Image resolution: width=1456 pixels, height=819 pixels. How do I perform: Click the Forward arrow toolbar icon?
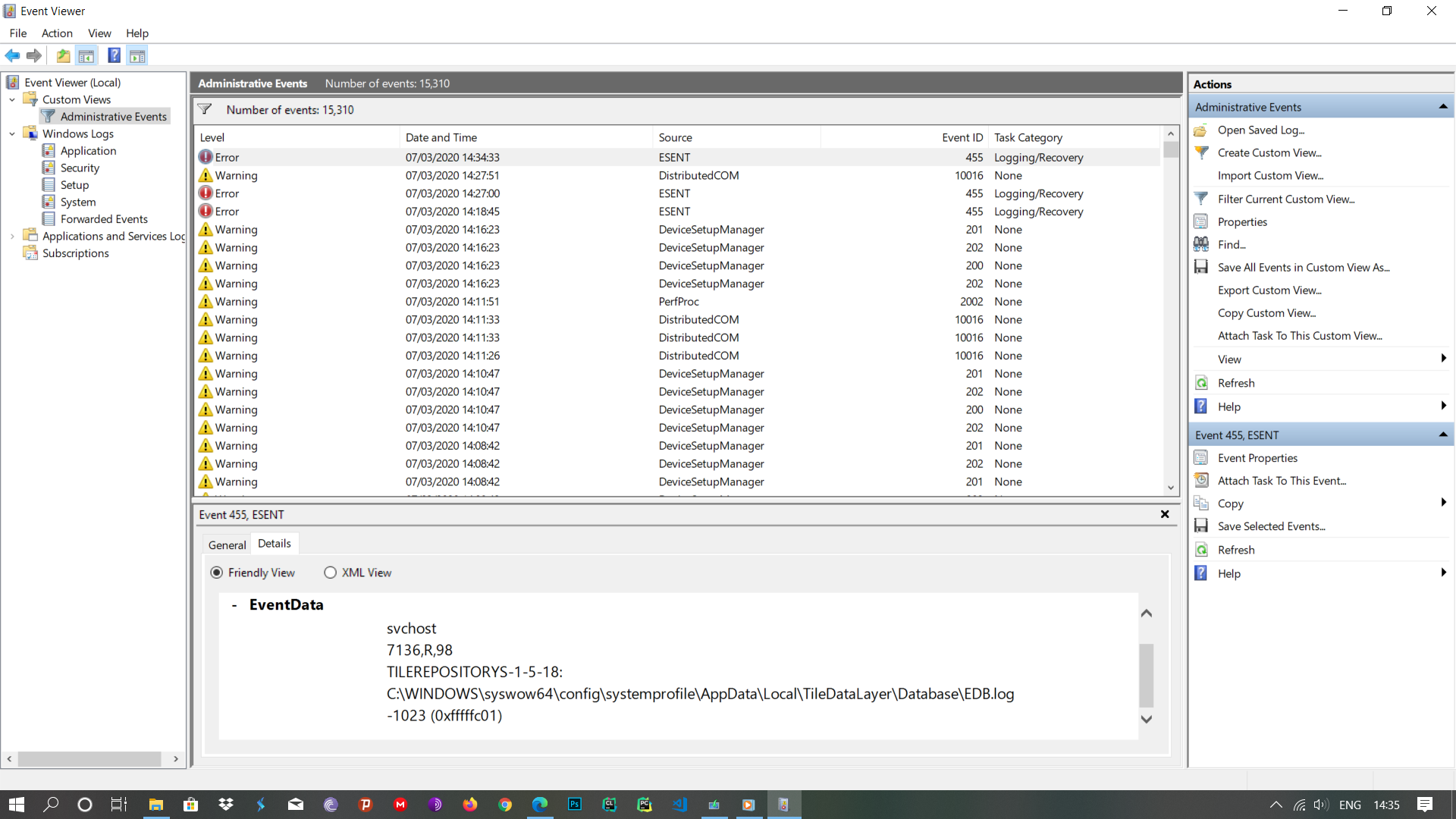point(33,55)
